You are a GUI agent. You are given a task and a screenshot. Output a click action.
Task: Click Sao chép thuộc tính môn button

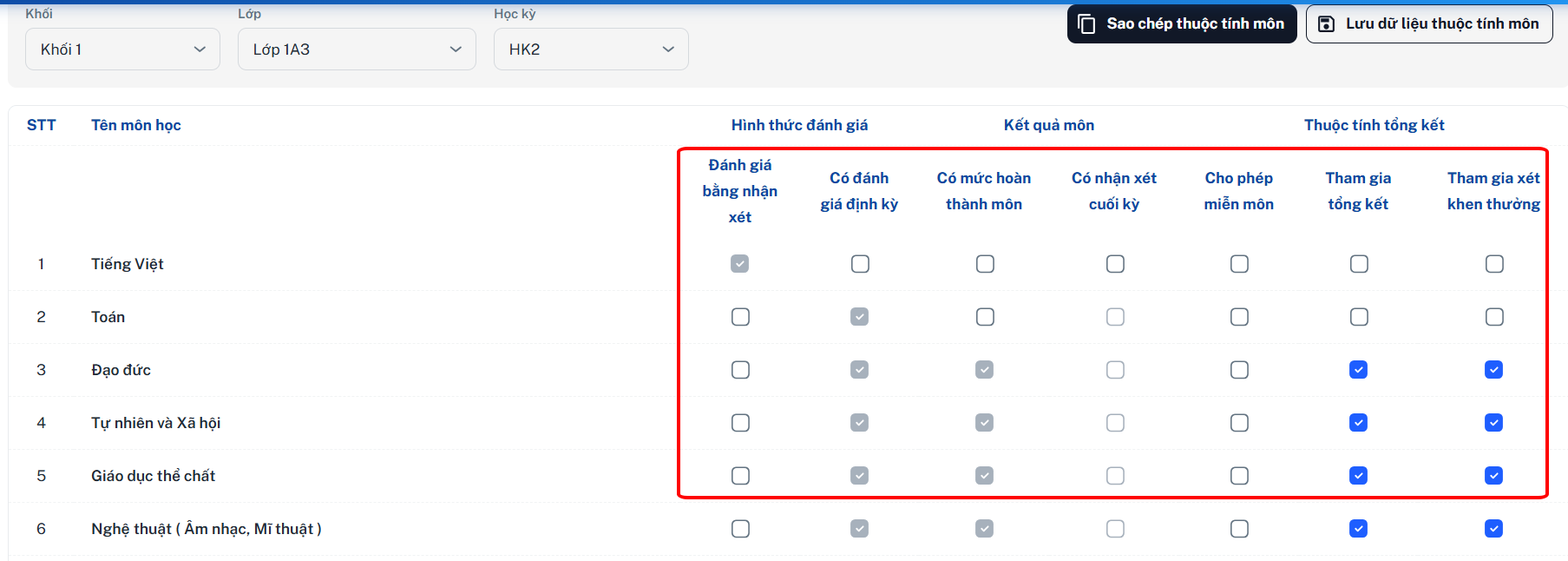pos(1182,23)
